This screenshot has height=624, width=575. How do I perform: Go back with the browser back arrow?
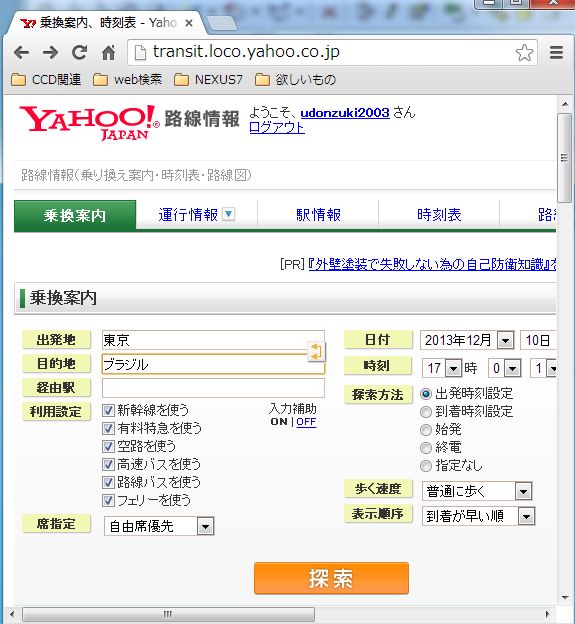pos(21,53)
